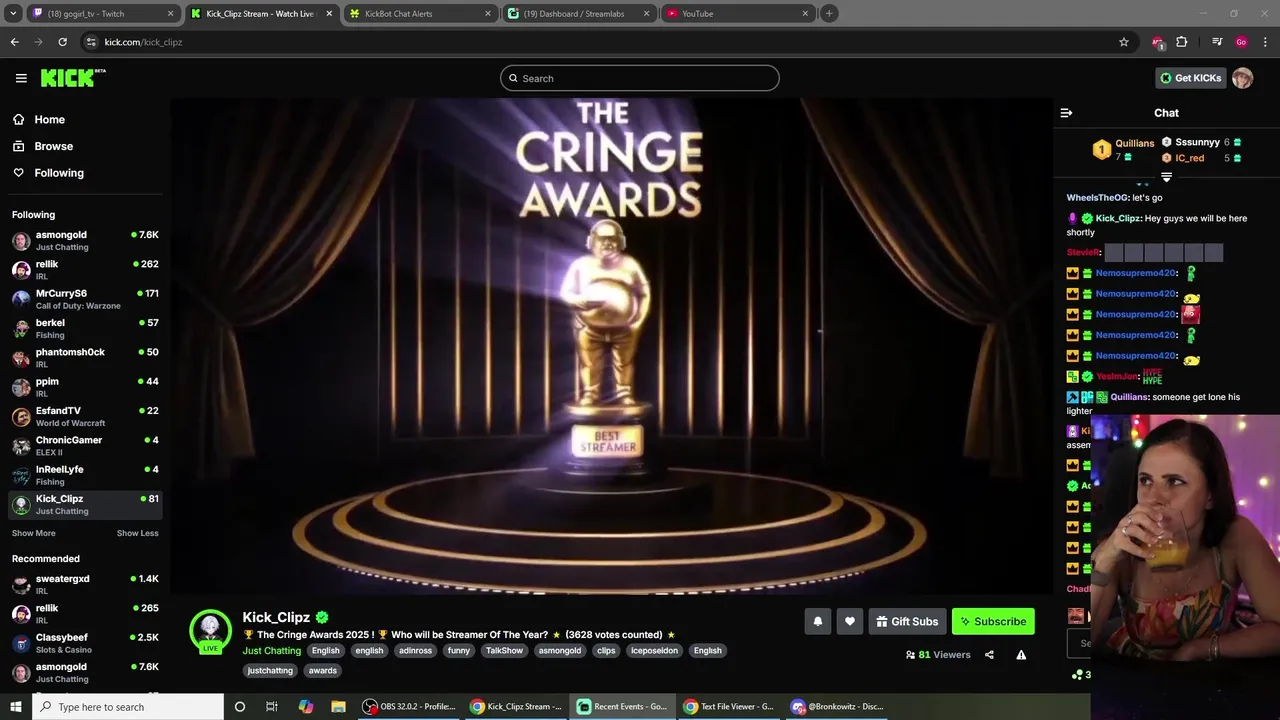Open the user profile avatar menu
1280x720 pixels.
pos(1242,78)
